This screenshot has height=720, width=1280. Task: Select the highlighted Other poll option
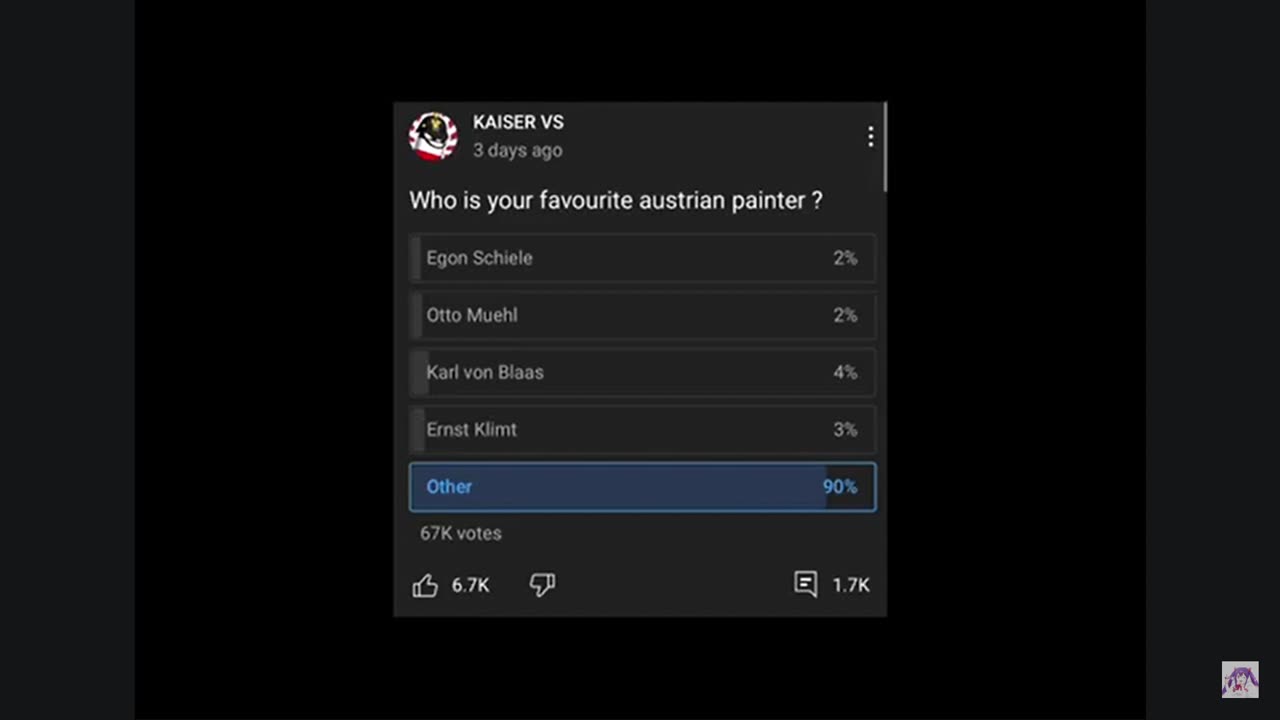click(x=642, y=487)
